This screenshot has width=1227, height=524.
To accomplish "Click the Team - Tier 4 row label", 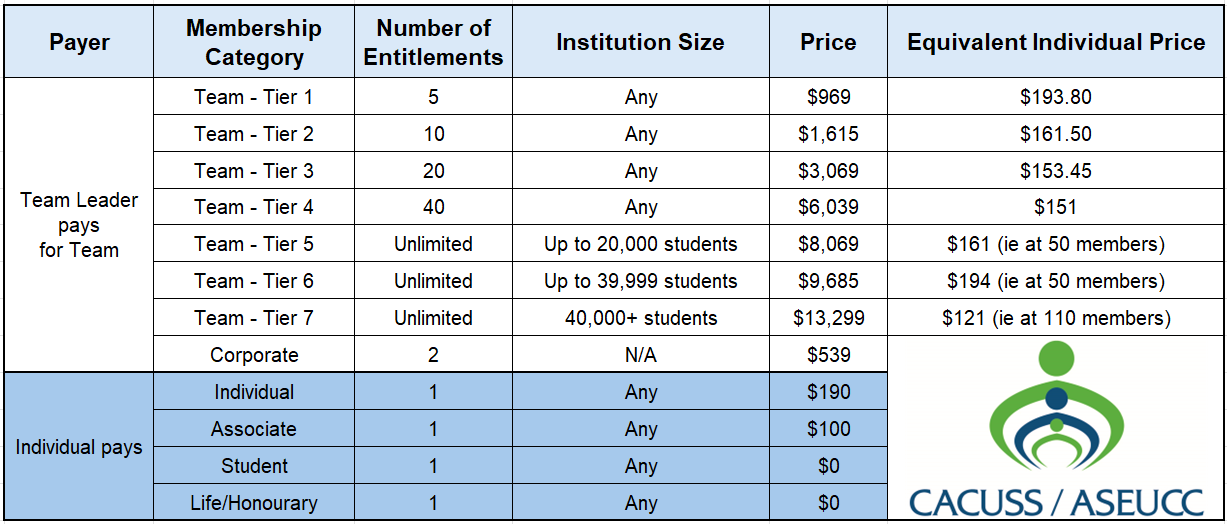I will pos(254,208).
